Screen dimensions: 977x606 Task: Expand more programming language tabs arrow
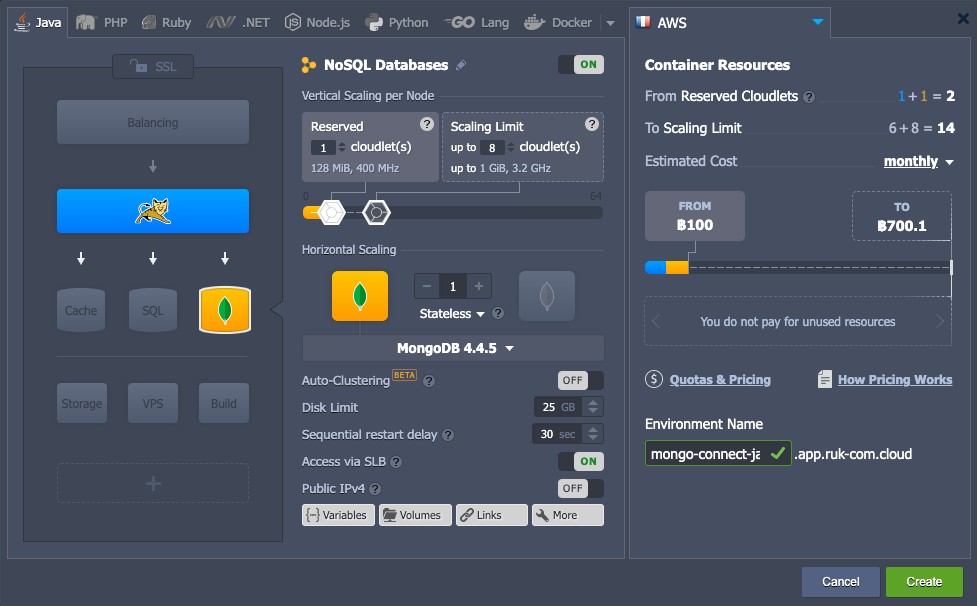tap(611, 23)
